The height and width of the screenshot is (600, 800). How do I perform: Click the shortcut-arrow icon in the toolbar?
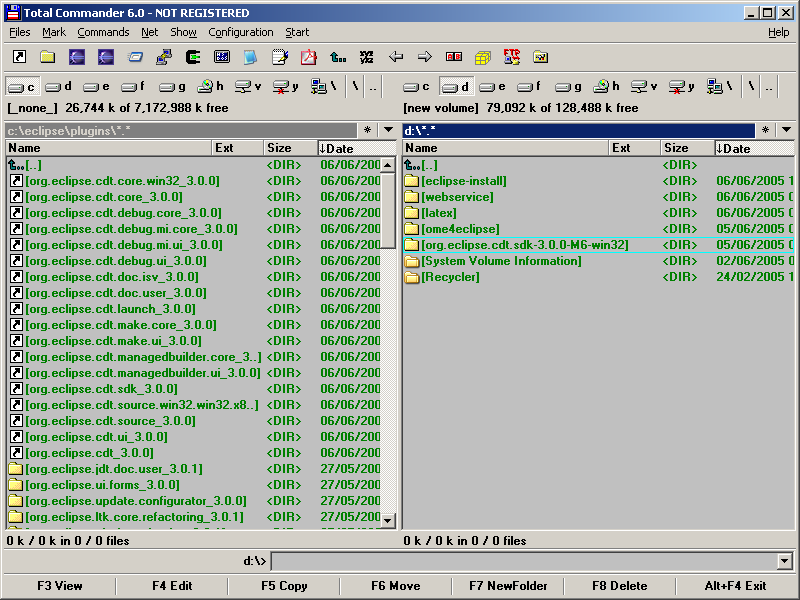(x=19, y=57)
